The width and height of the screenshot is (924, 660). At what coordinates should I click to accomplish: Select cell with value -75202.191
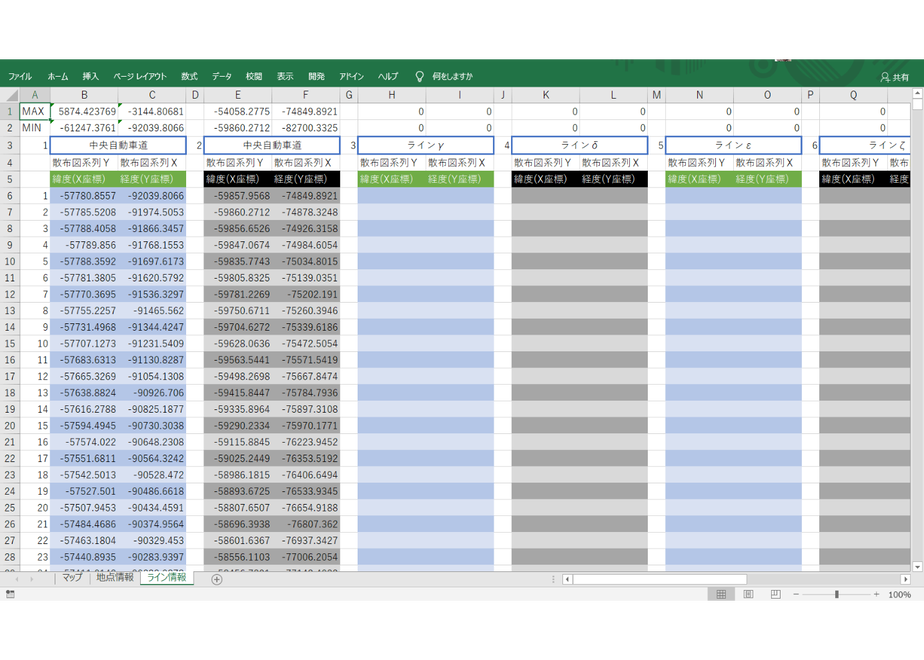[x=305, y=294]
